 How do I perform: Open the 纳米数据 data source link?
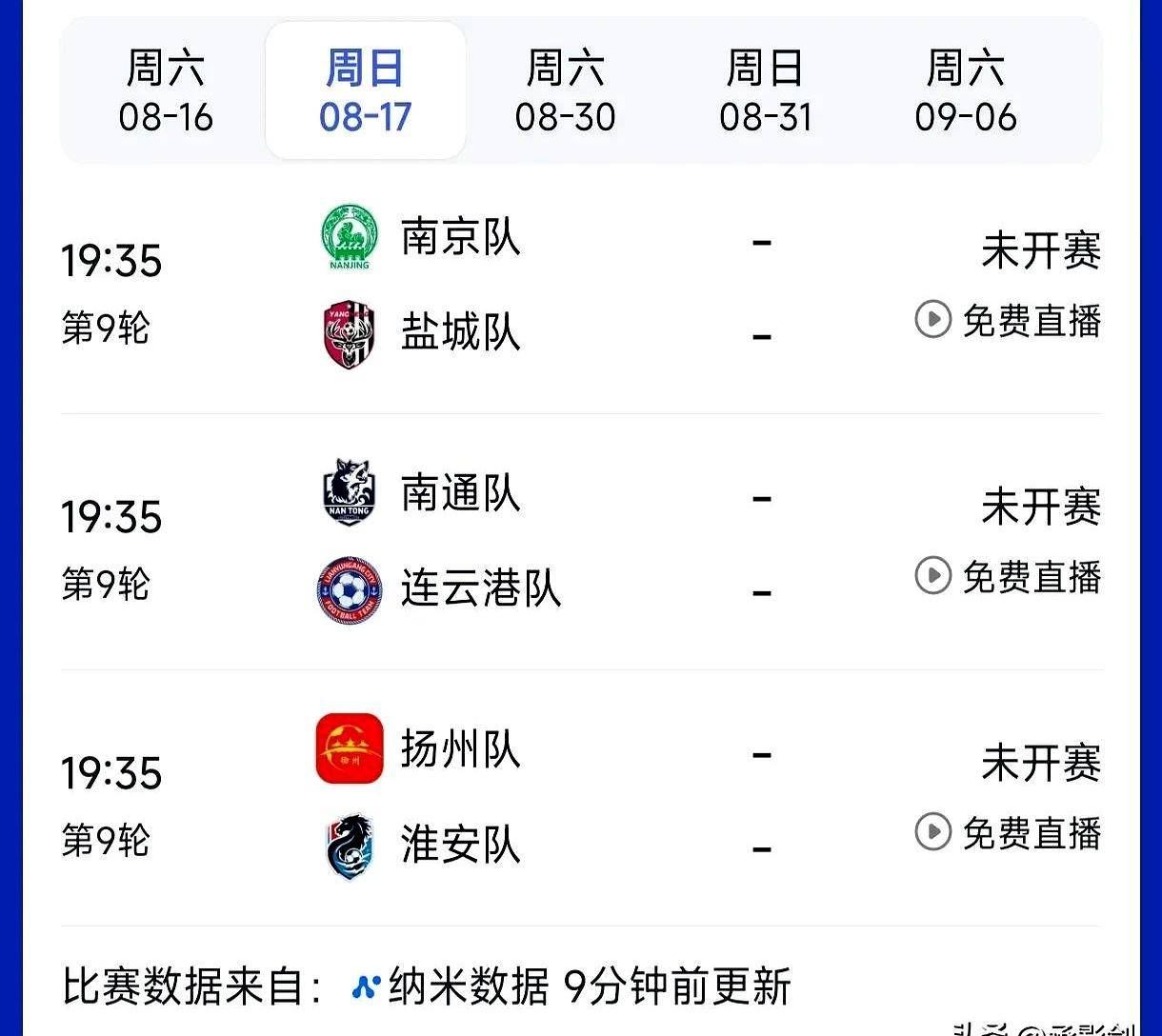(x=469, y=986)
